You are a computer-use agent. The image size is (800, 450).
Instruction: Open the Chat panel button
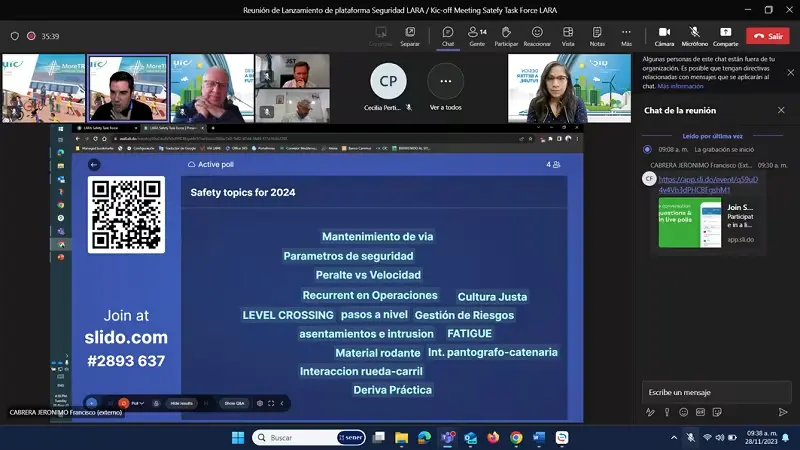click(447, 37)
